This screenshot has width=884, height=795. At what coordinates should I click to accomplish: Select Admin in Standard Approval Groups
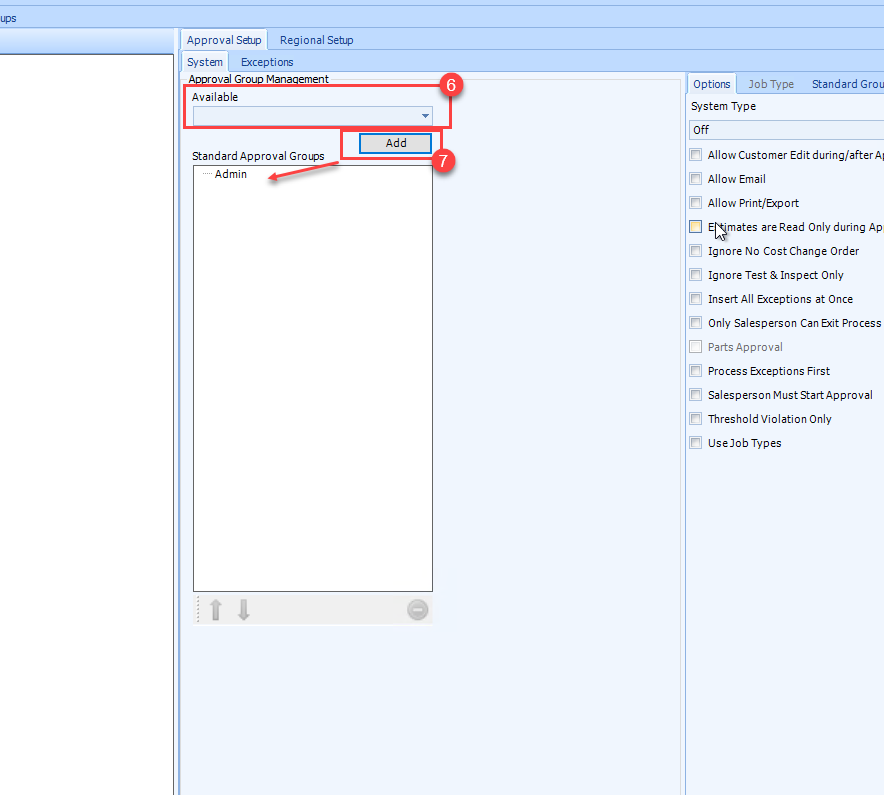231,174
